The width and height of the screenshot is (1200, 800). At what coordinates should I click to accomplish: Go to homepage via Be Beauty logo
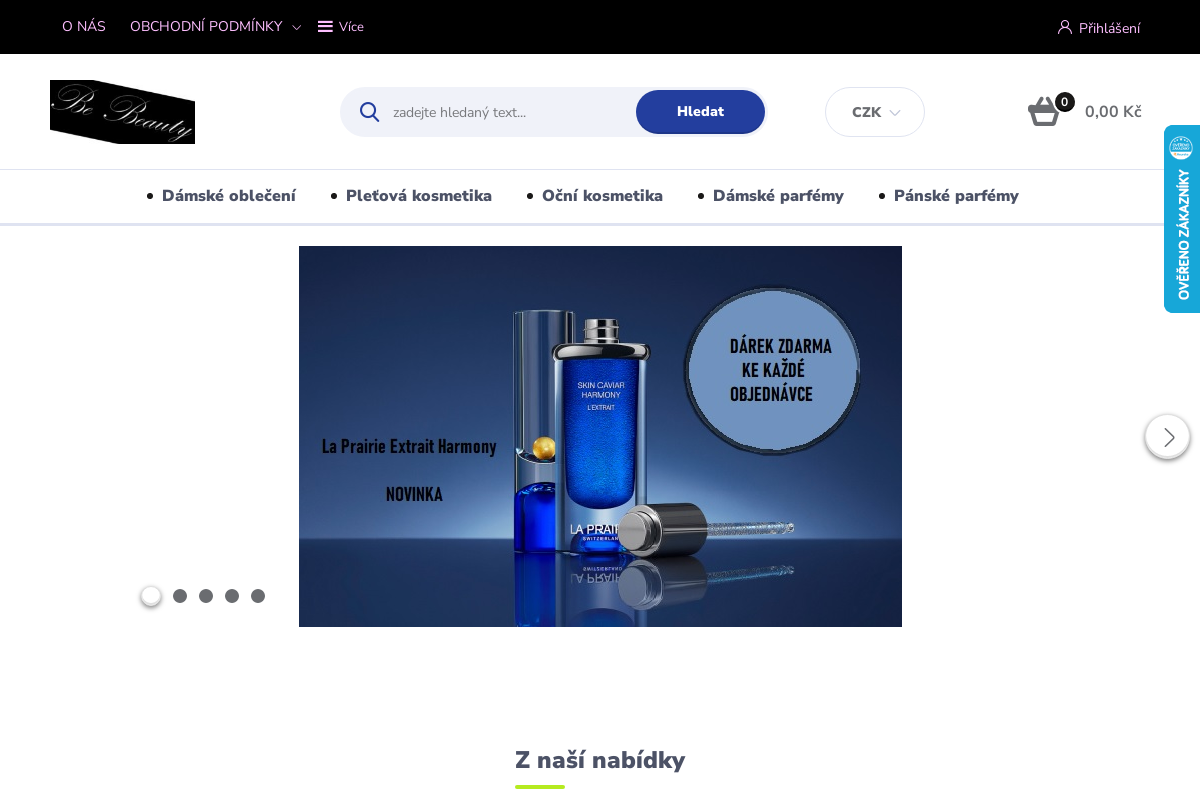(122, 112)
